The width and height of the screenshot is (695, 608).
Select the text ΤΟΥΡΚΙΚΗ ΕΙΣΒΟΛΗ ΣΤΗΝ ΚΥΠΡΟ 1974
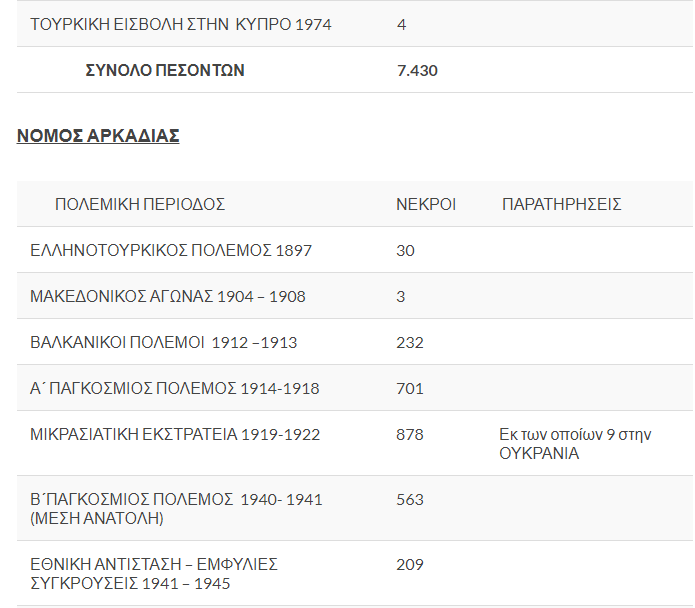click(x=181, y=24)
